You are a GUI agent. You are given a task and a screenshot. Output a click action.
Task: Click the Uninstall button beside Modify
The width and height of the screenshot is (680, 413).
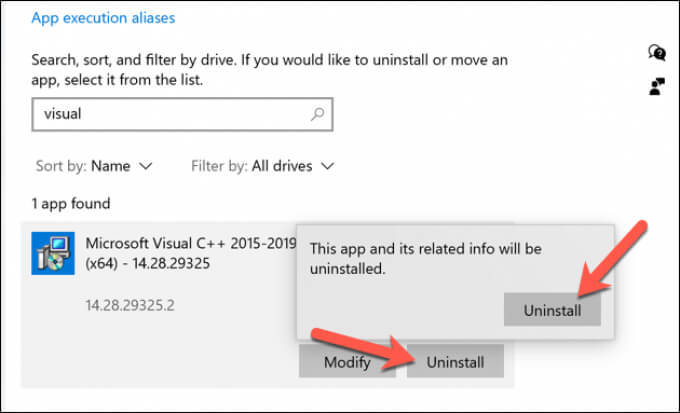(x=455, y=362)
